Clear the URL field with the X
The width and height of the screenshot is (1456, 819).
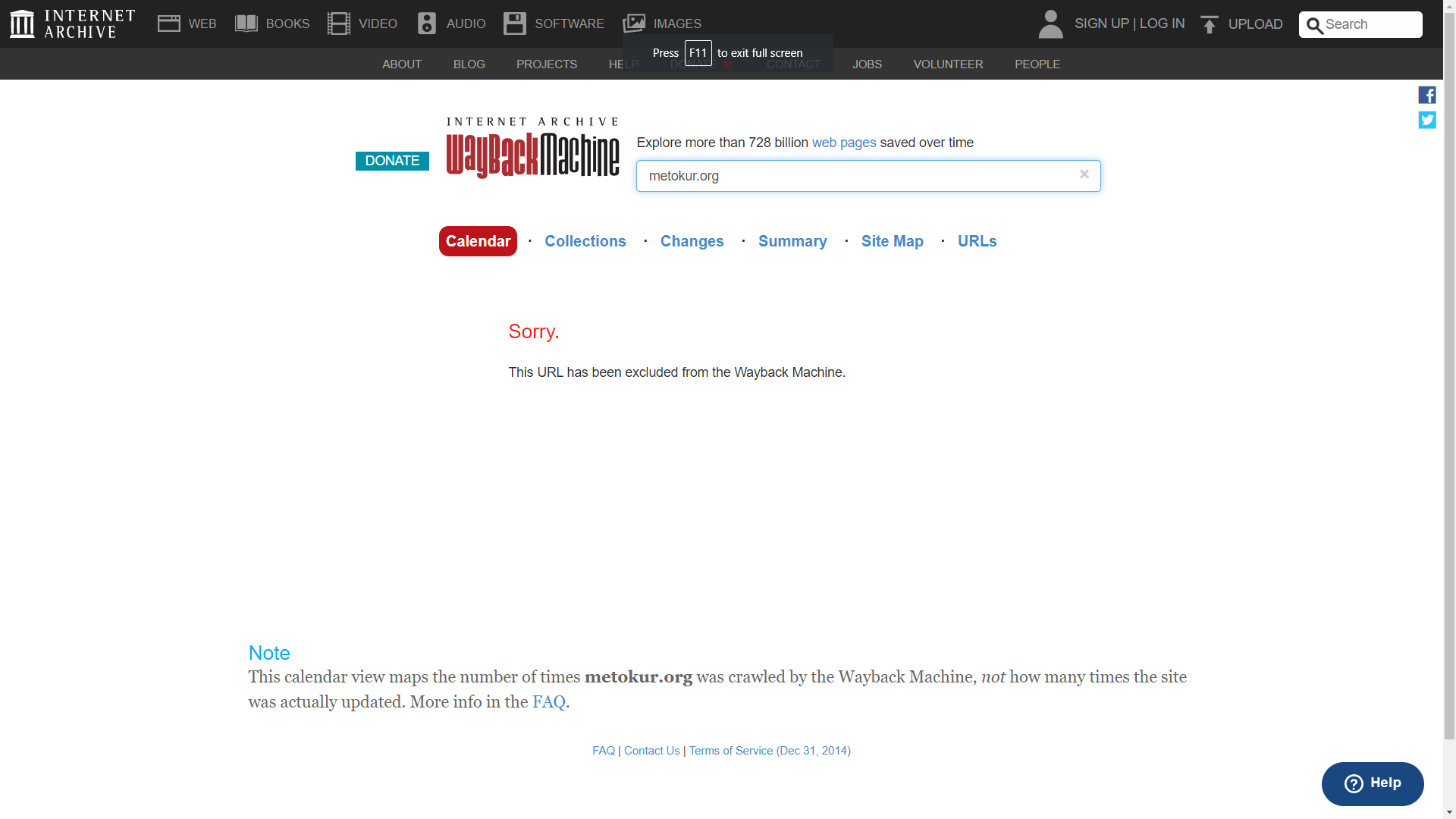(1084, 174)
